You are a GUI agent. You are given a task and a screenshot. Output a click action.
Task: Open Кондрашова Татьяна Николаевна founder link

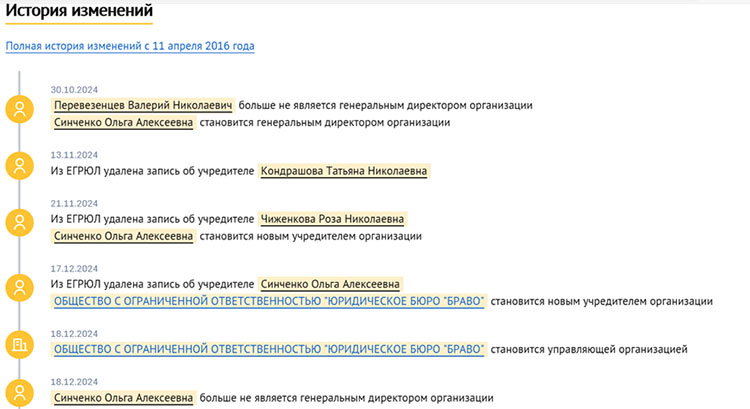pyautogui.click(x=343, y=171)
